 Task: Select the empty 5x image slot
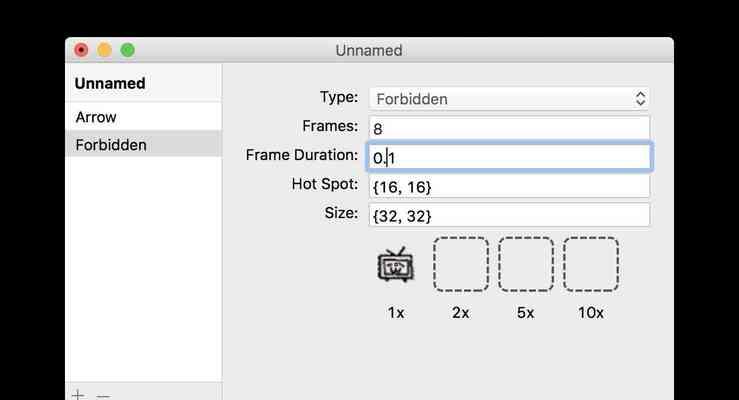[x=526, y=264]
